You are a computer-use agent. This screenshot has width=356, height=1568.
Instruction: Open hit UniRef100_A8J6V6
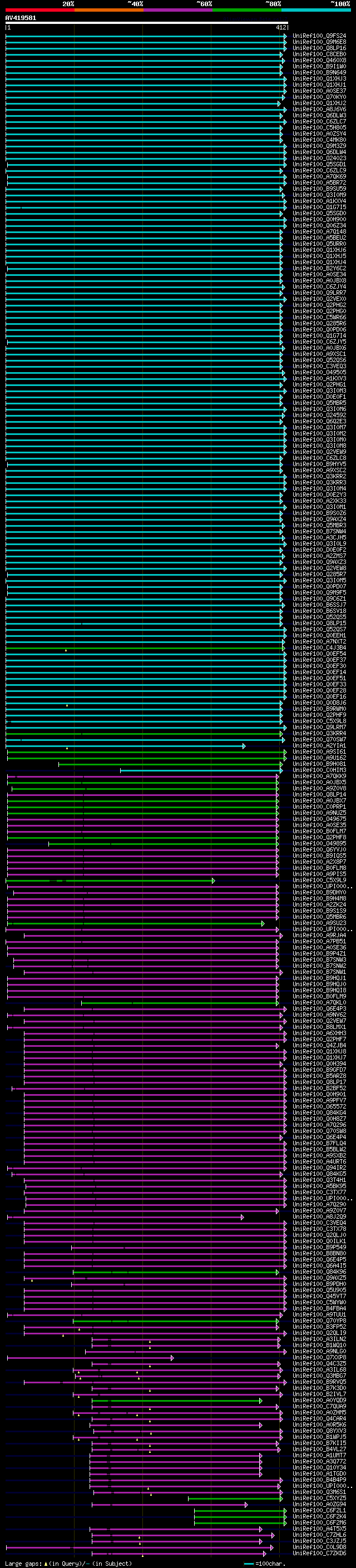319,109
